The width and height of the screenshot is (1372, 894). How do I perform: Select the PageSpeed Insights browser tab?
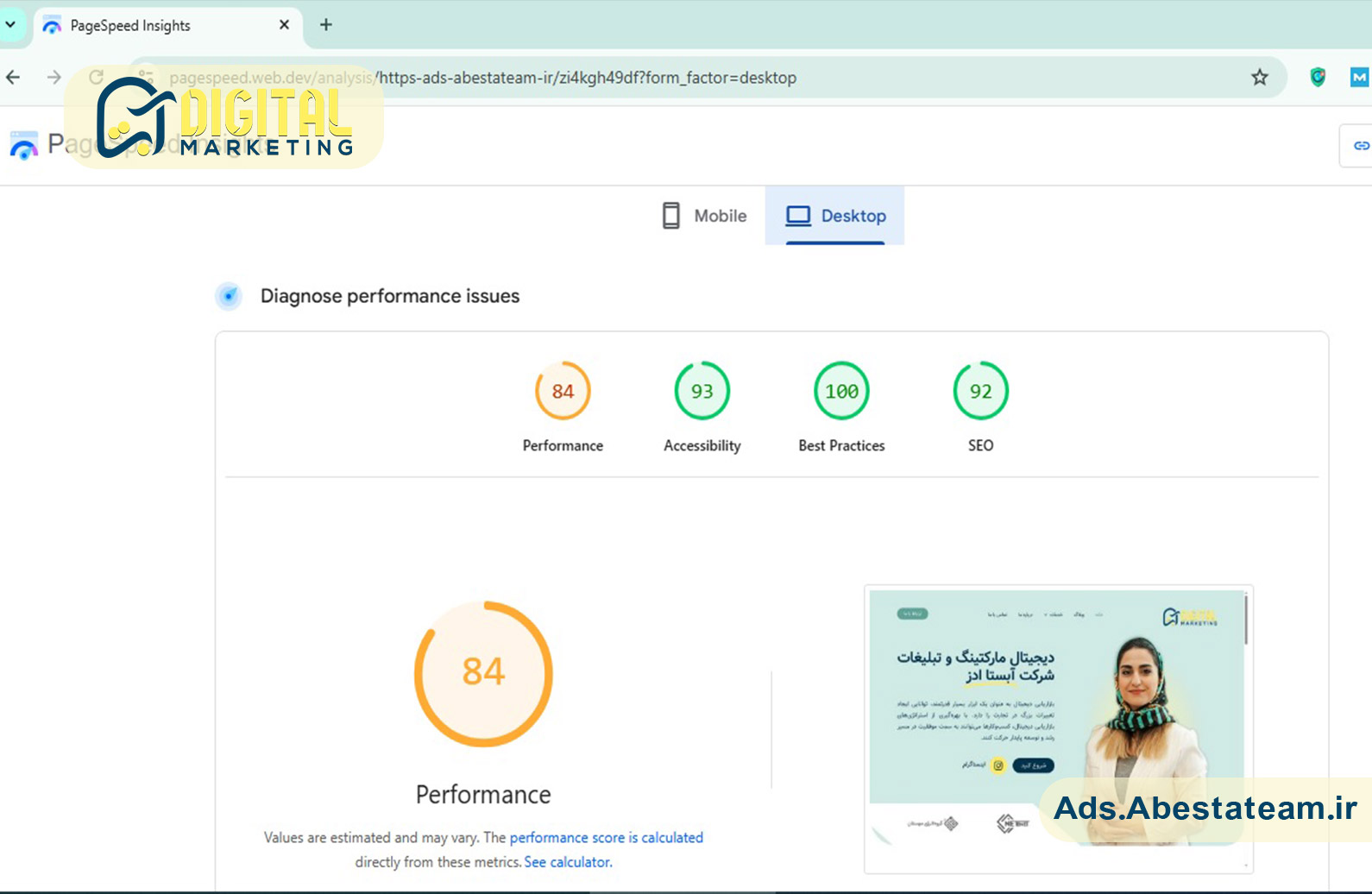click(168, 26)
